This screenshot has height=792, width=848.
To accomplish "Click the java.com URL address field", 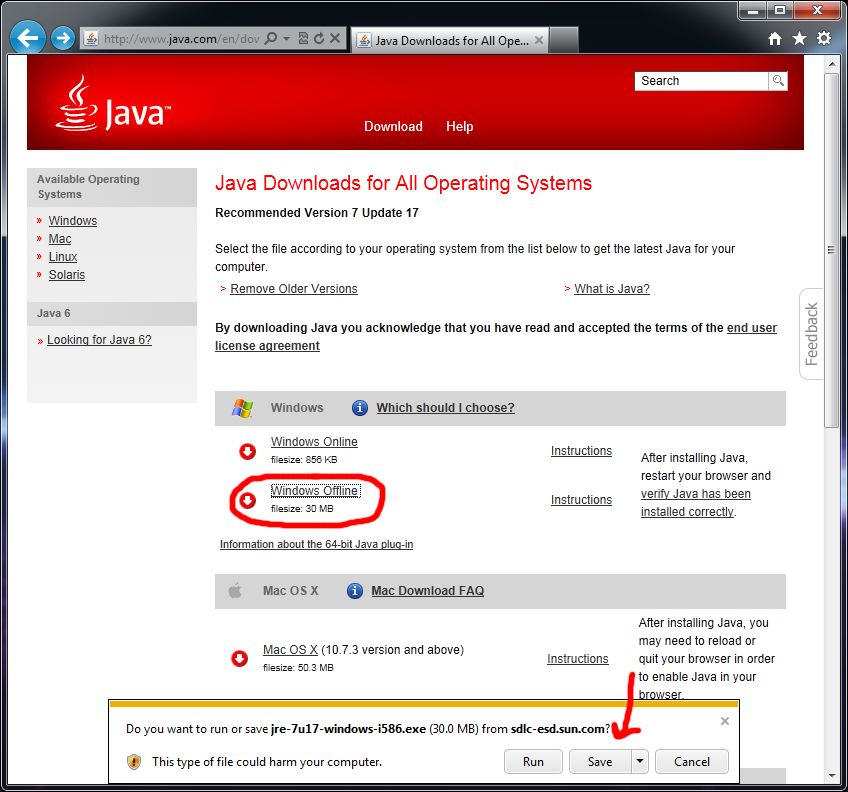I will pos(182,38).
